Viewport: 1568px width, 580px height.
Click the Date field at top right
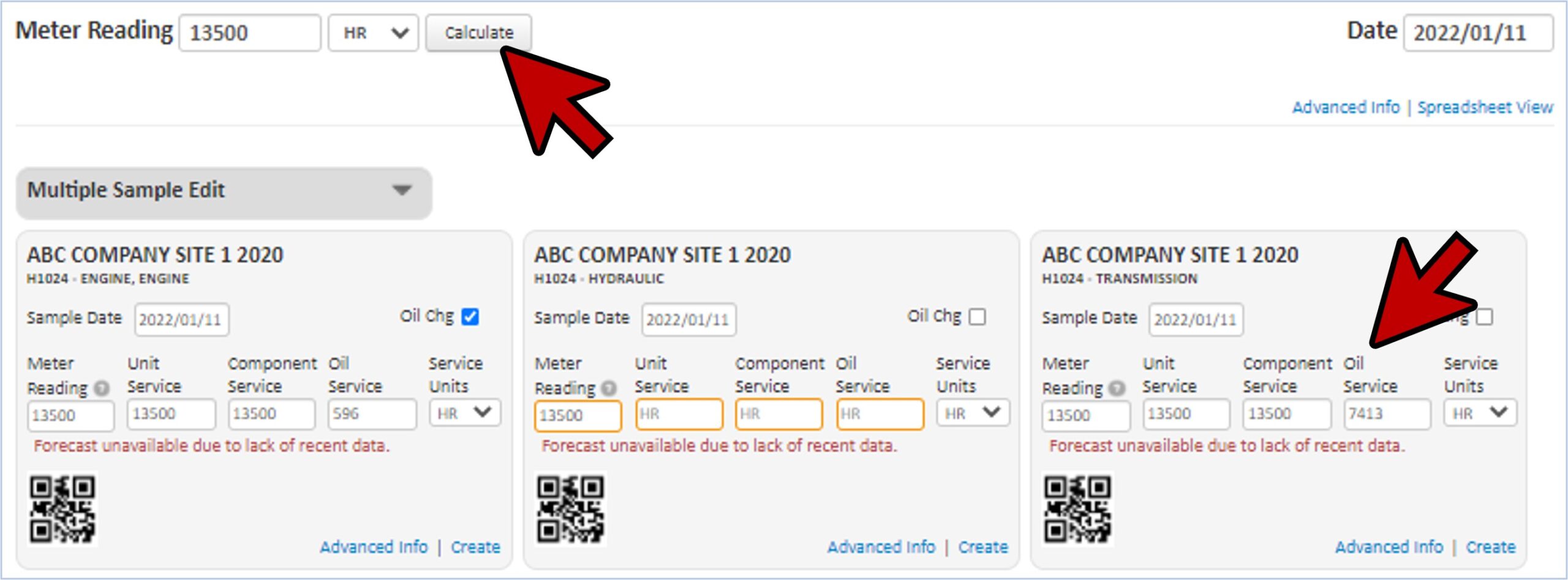(1477, 33)
